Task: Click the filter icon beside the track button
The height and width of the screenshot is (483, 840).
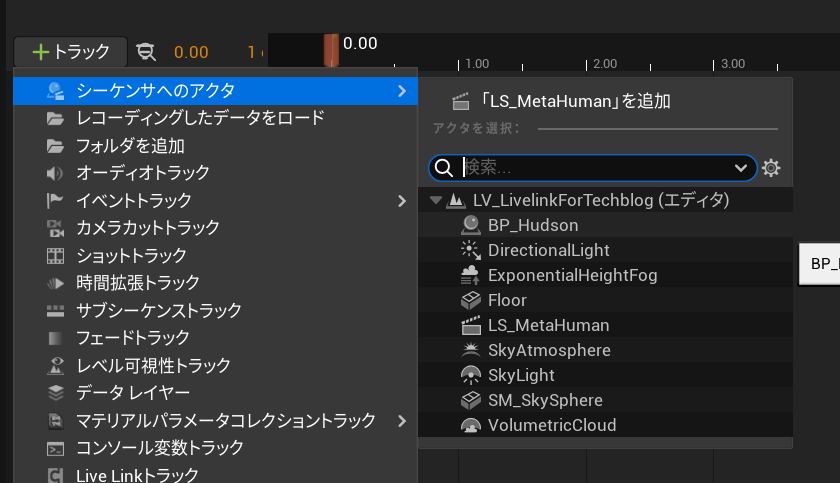Action: 146,52
